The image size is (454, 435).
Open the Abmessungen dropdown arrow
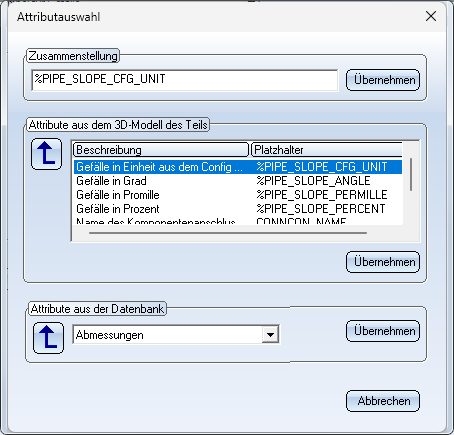coord(270,334)
